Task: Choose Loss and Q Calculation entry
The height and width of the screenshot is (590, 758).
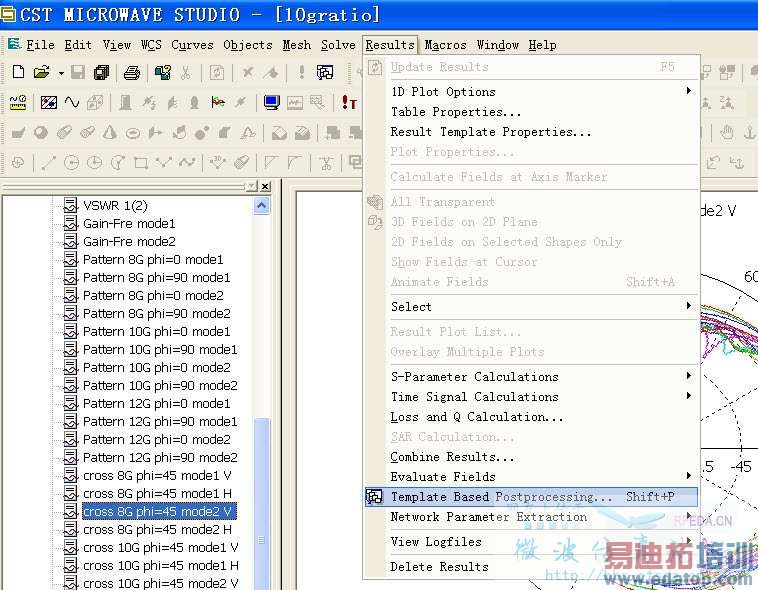Action: click(x=531, y=416)
